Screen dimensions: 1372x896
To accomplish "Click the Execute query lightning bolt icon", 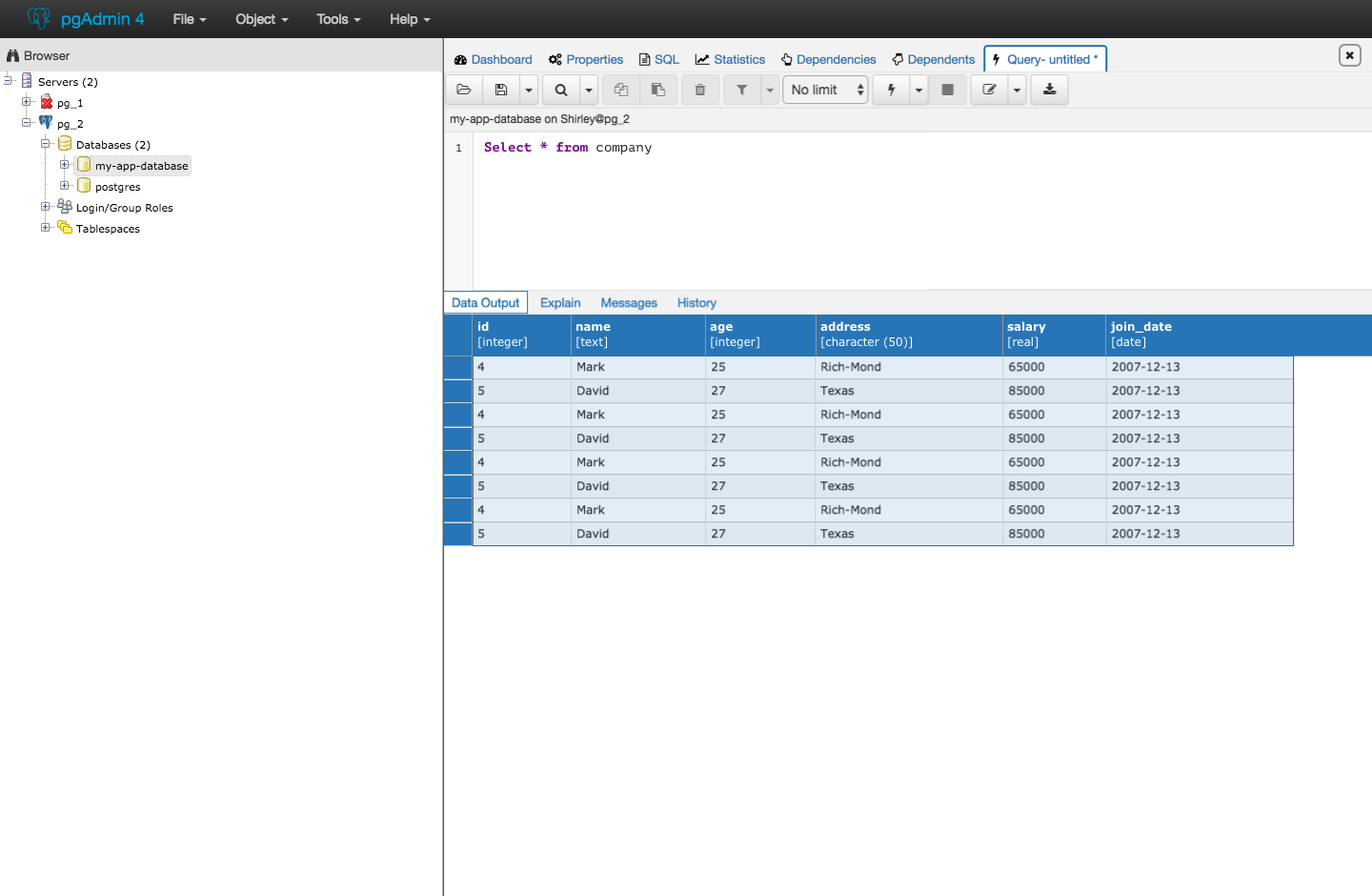I will [891, 90].
